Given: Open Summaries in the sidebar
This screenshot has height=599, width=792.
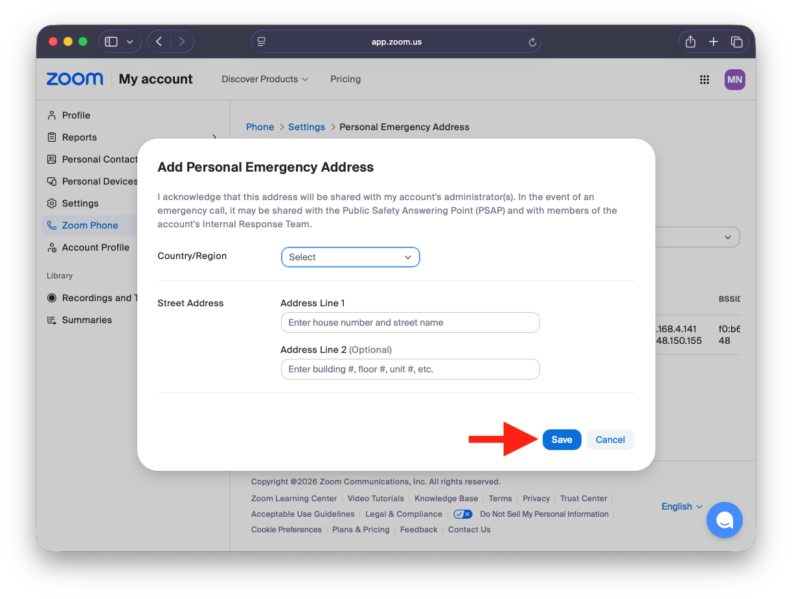Looking at the screenshot, I should (86, 320).
